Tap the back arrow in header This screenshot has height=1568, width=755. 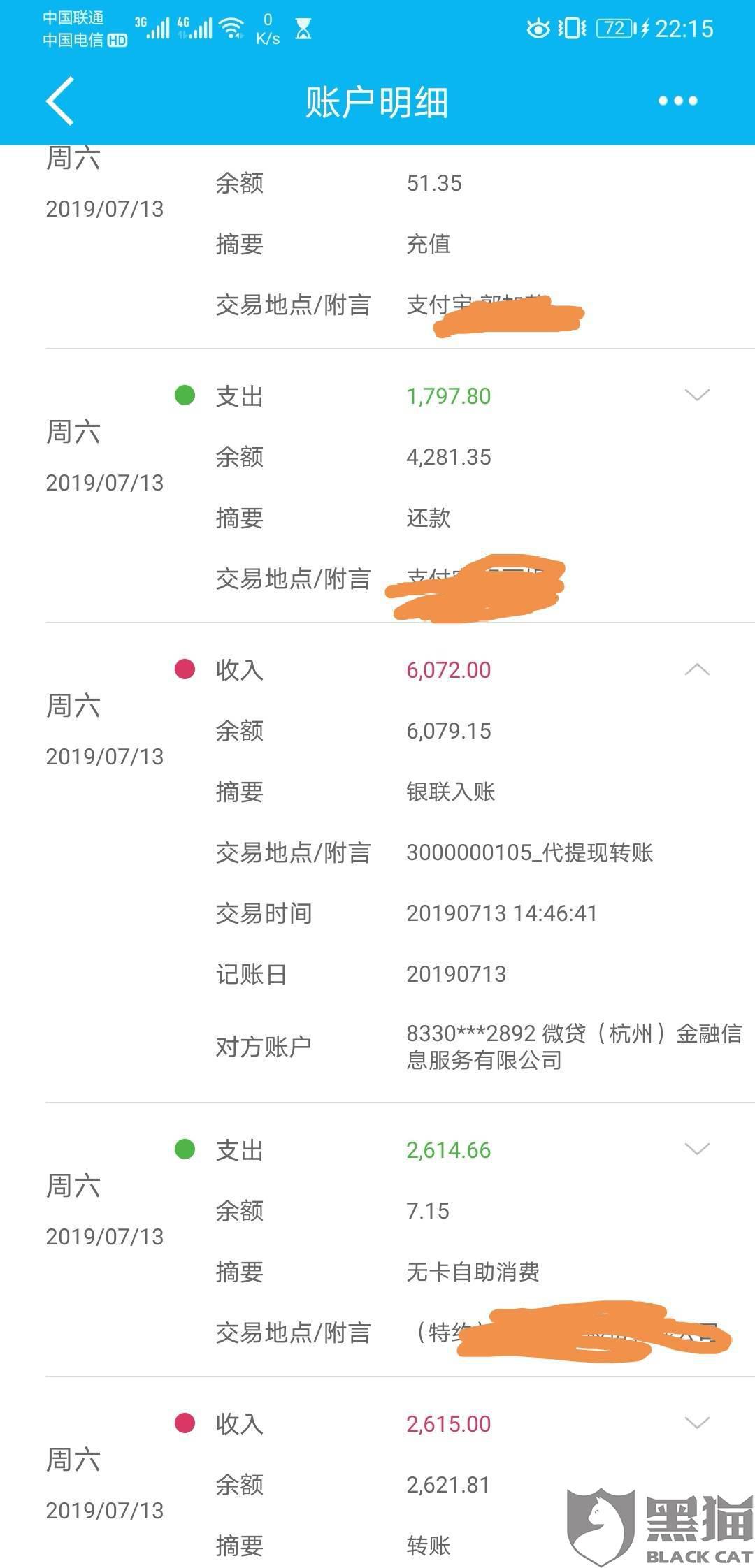point(61,101)
